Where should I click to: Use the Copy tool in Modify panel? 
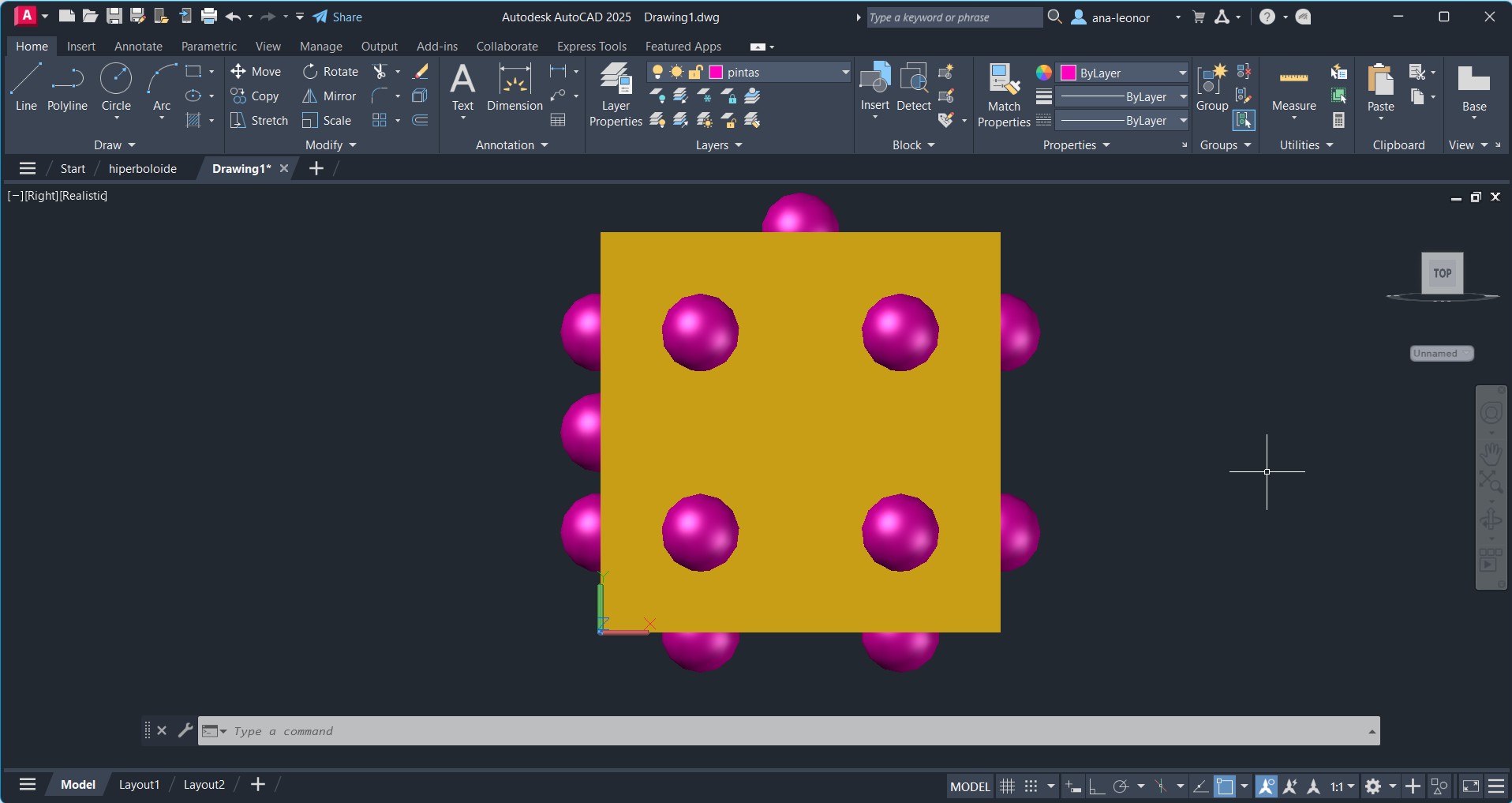coord(255,96)
